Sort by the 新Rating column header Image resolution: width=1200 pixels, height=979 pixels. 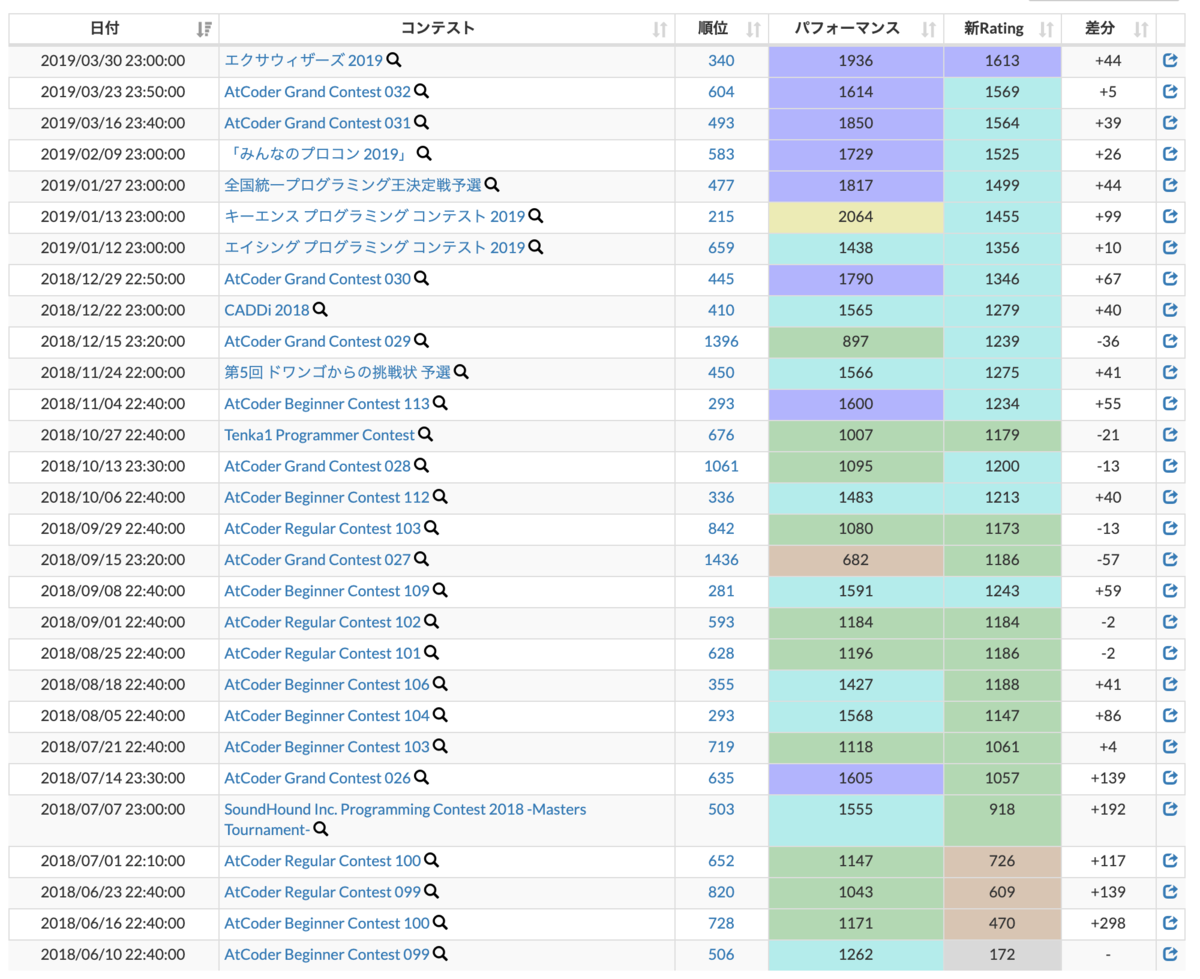pos(1002,29)
